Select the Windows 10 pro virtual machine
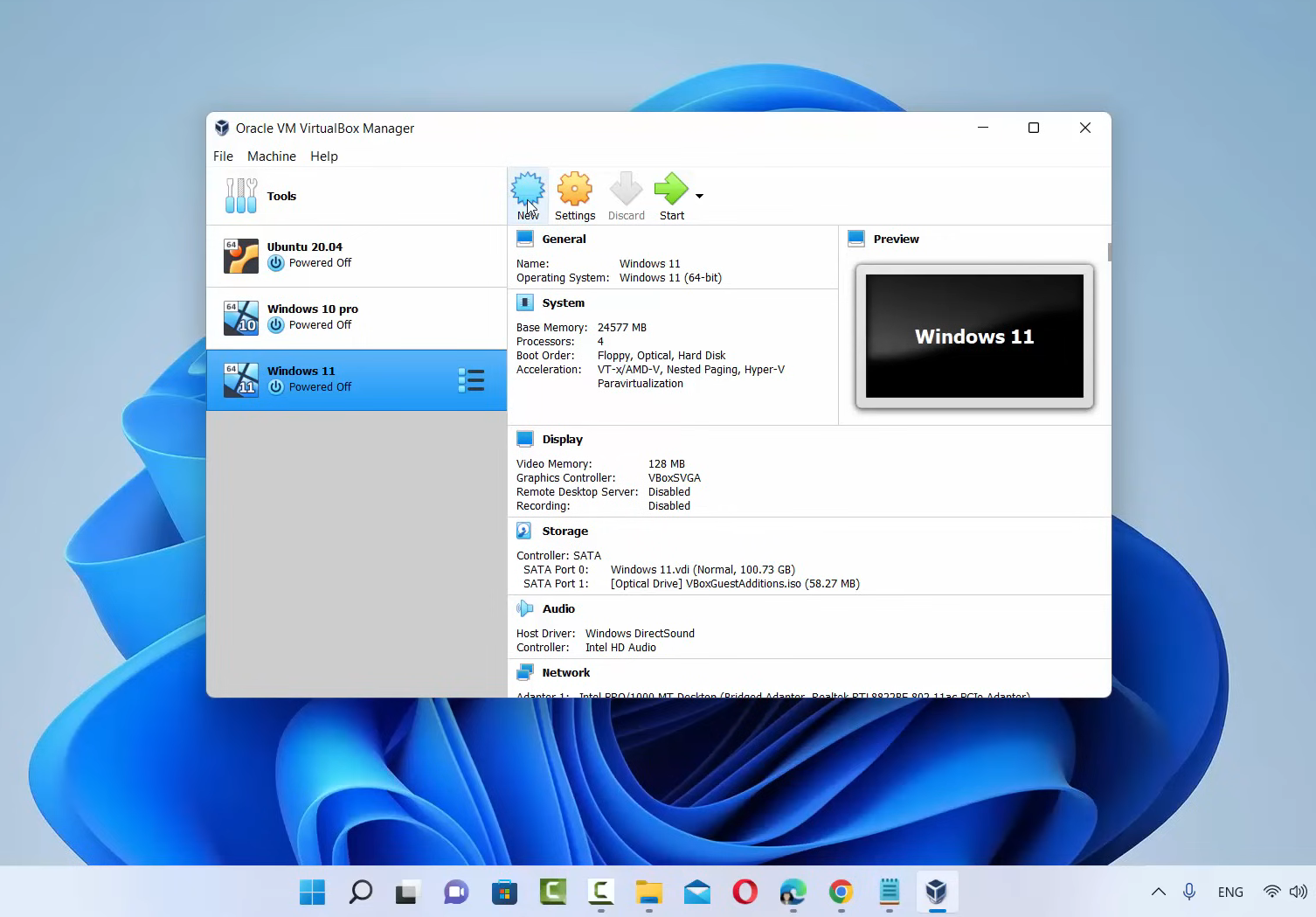Screen dimensions: 1316x917 point(357,318)
